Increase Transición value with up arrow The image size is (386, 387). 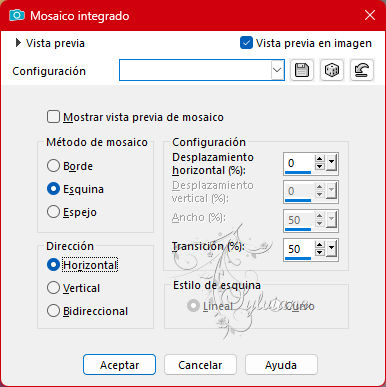pyautogui.click(x=320, y=245)
